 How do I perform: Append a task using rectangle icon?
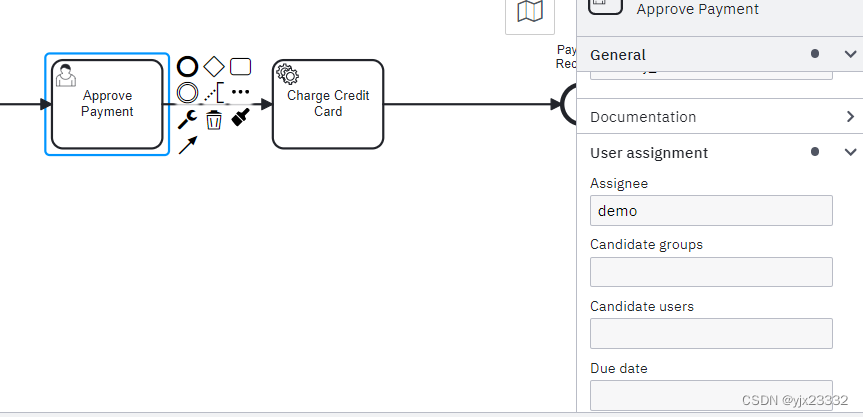[x=241, y=67]
